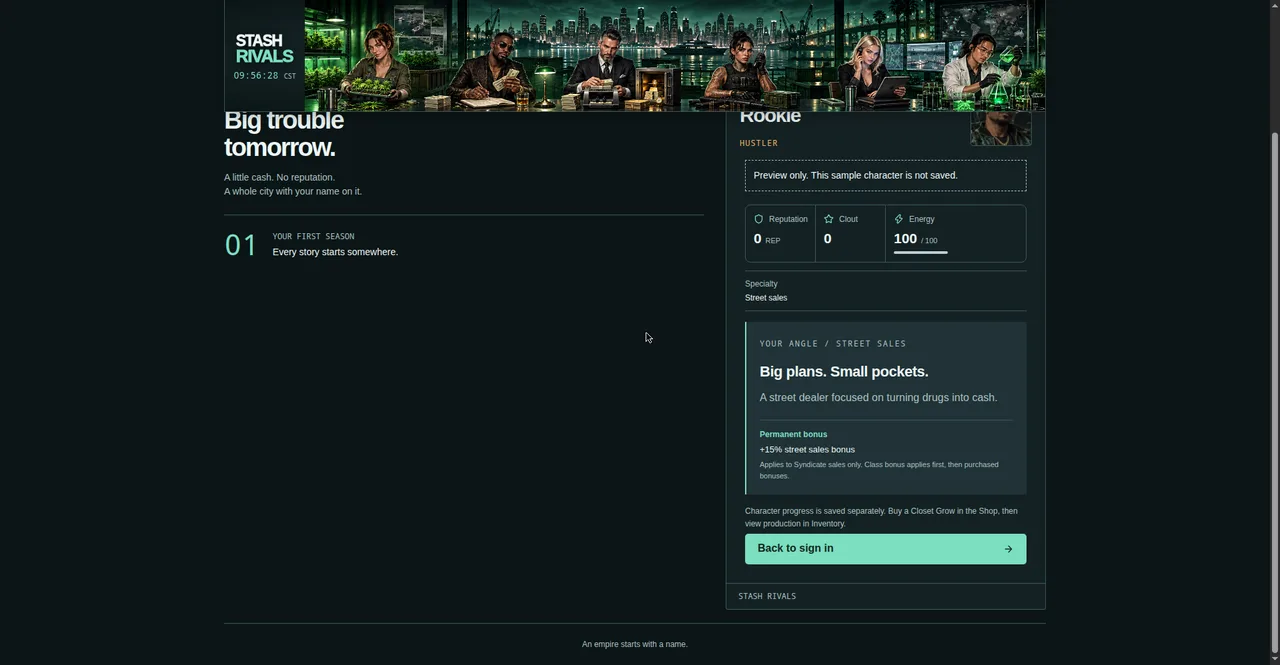Click the 'Permanent bonus' label
This screenshot has width=1280, height=665.
coord(793,434)
